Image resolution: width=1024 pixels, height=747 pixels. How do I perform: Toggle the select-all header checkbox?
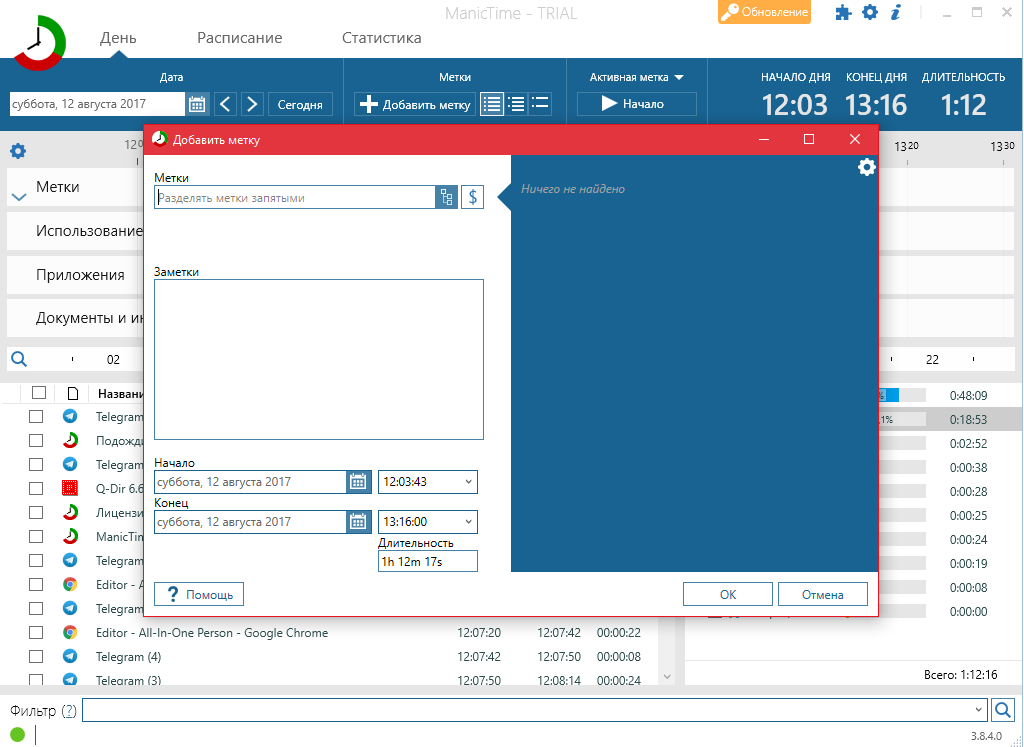point(39,392)
